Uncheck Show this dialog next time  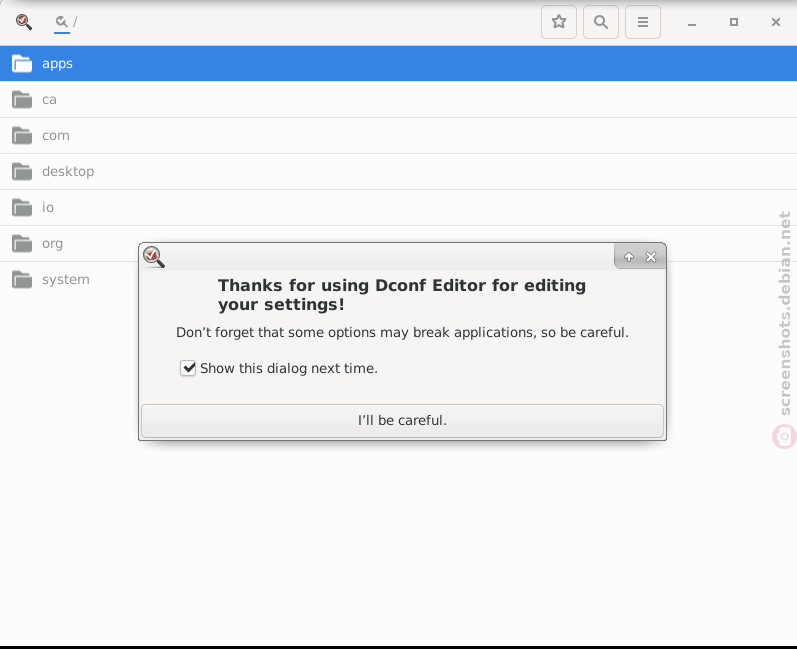188,368
